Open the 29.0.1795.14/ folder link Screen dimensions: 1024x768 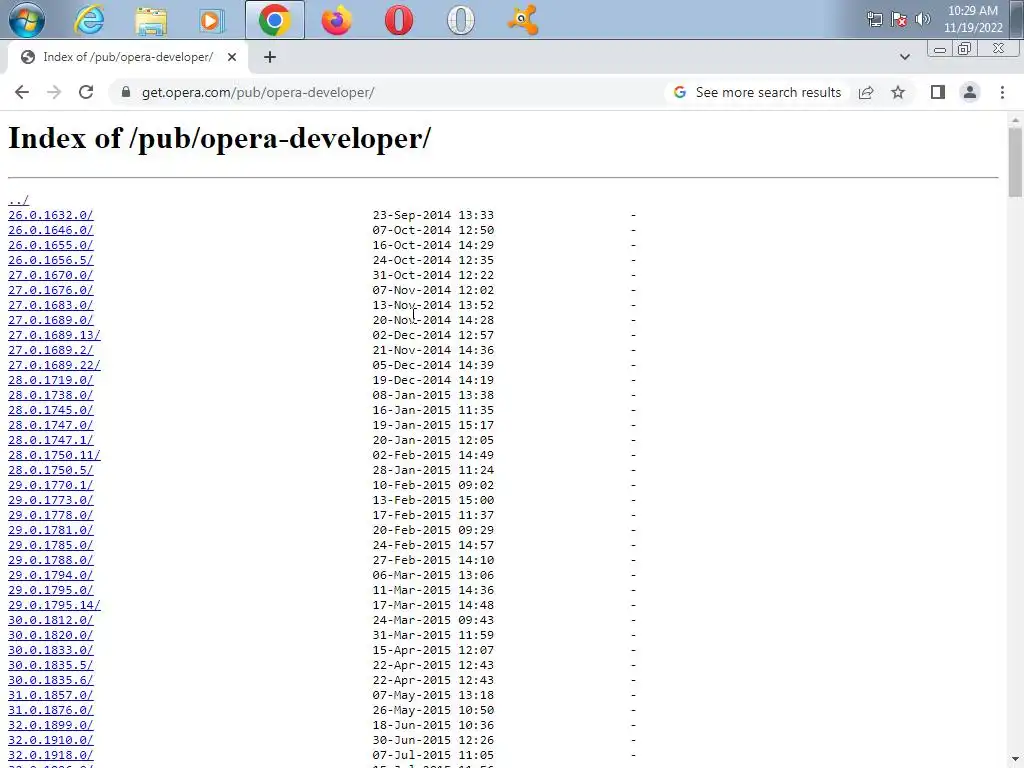[54, 605]
